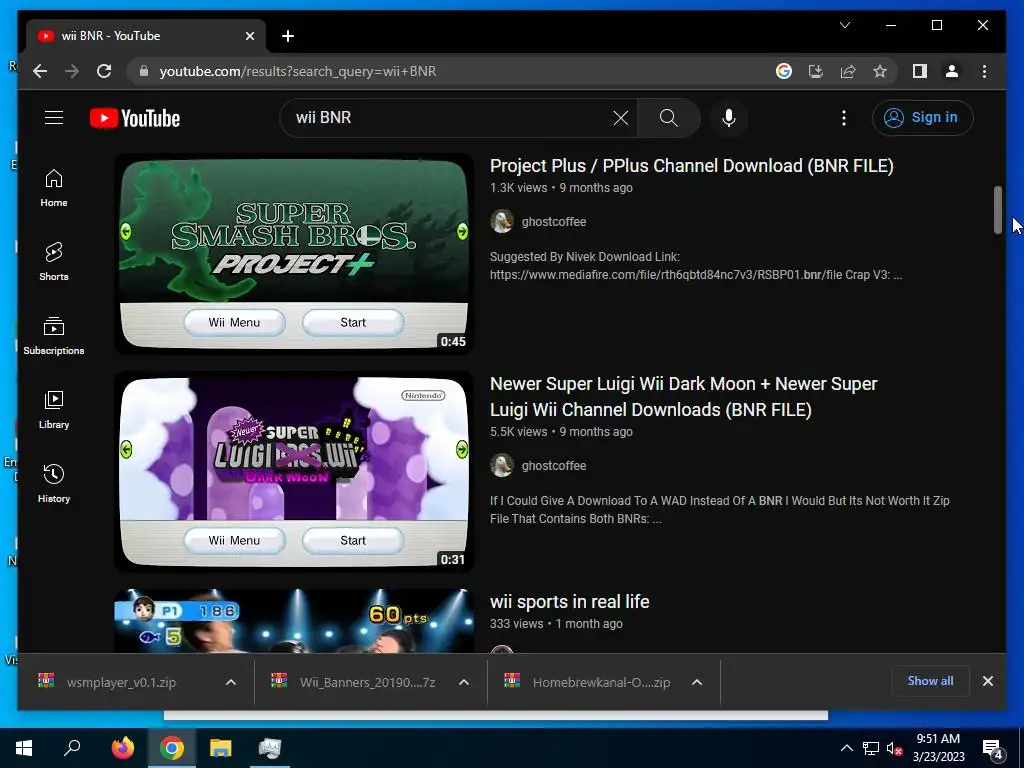This screenshot has height=768, width=1024.
Task: Open the notification center
Action: [993, 748]
